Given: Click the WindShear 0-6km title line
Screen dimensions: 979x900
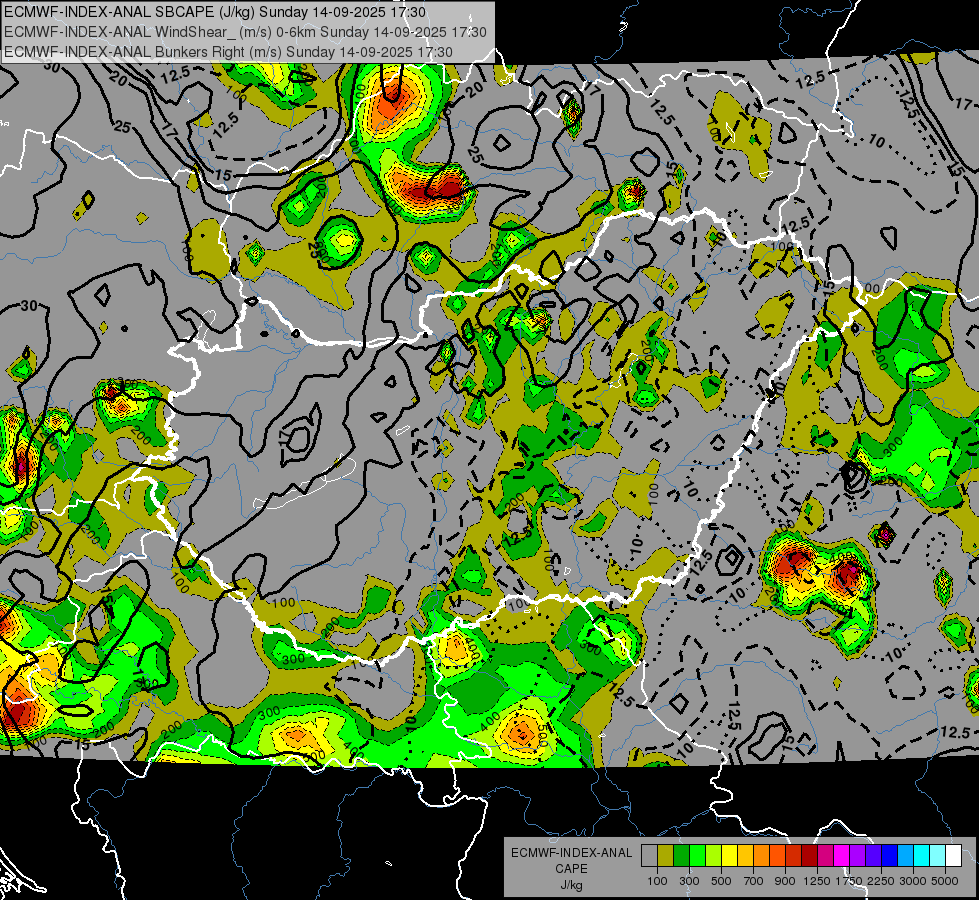Looking at the screenshot, I should pos(245,32).
